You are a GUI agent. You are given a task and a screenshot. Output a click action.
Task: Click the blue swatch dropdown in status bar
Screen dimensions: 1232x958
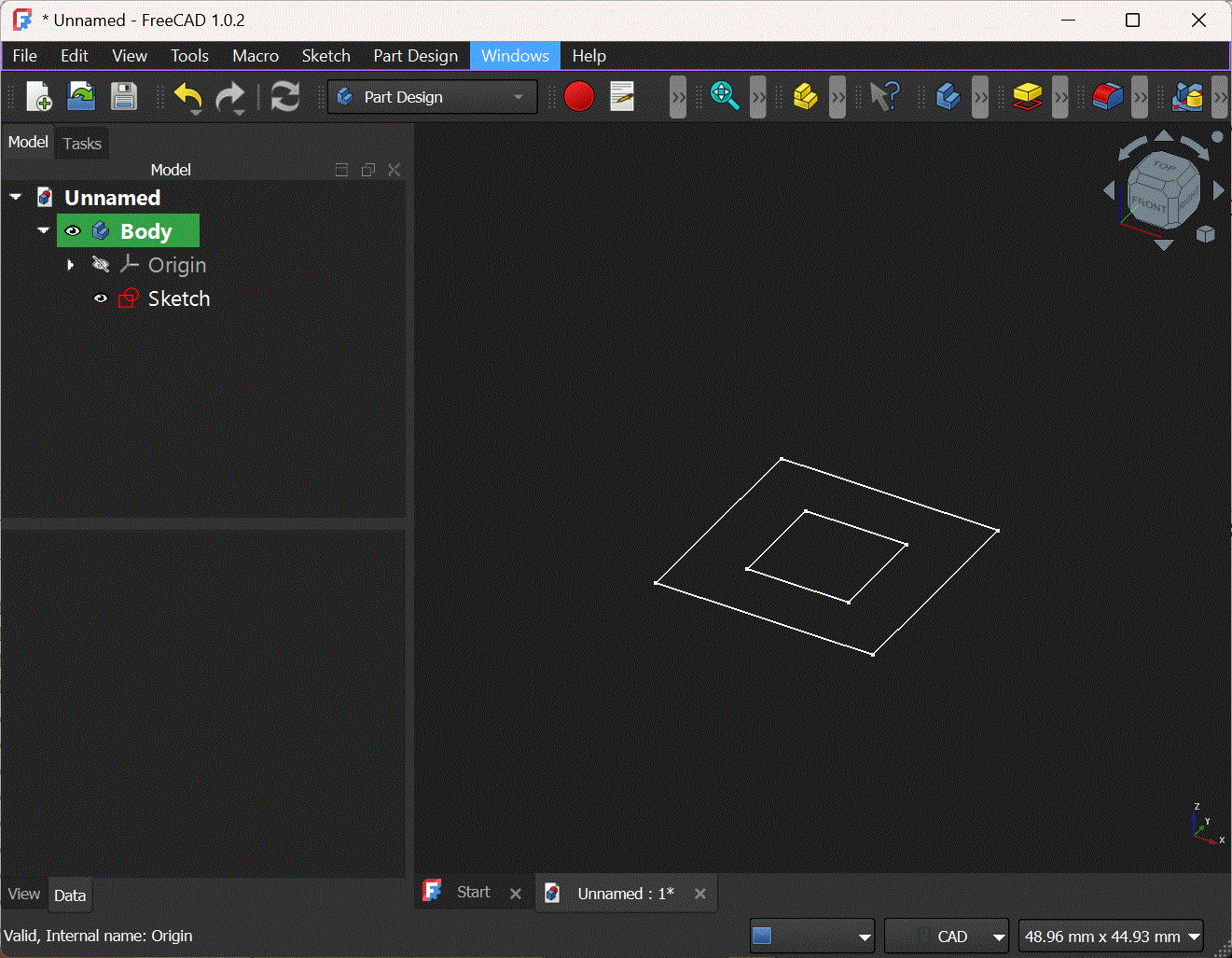(811, 936)
